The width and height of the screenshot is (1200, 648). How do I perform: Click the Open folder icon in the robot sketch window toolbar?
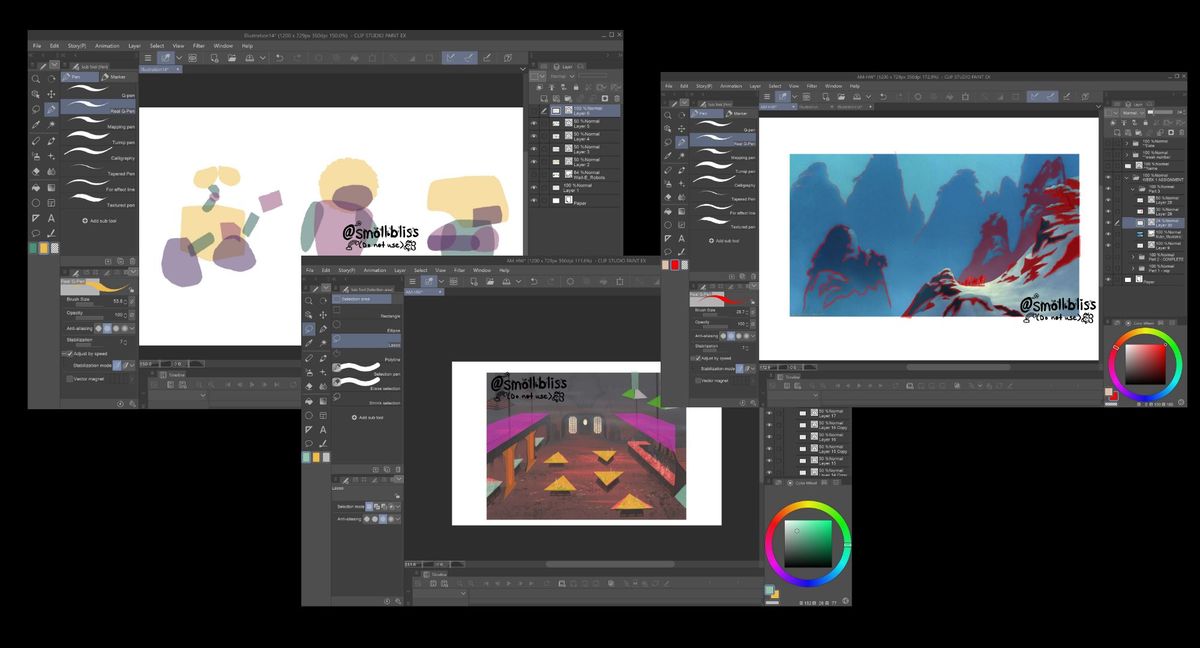pos(232,58)
